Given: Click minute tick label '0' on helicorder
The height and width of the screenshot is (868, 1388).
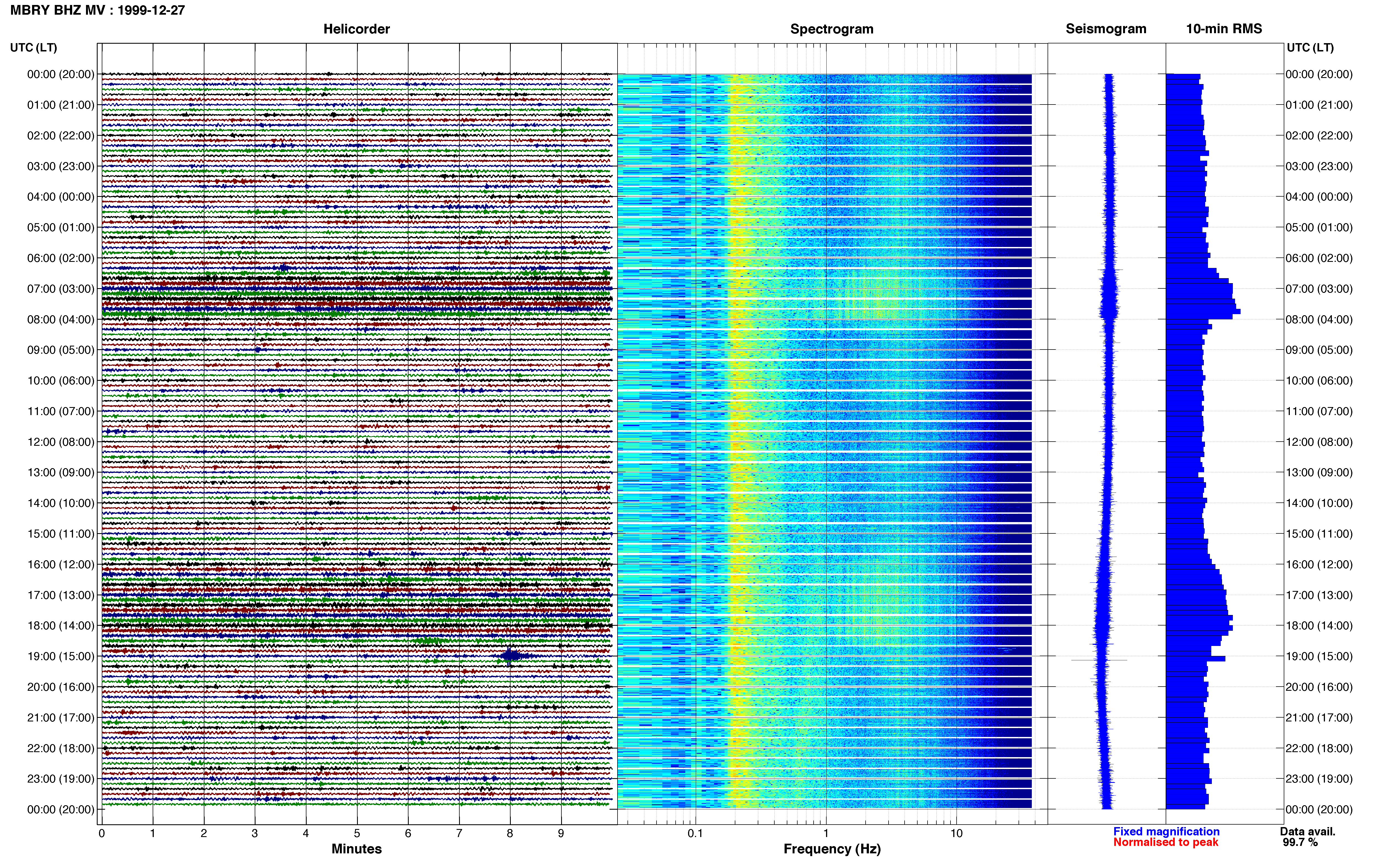Looking at the screenshot, I should [x=101, y=833].
